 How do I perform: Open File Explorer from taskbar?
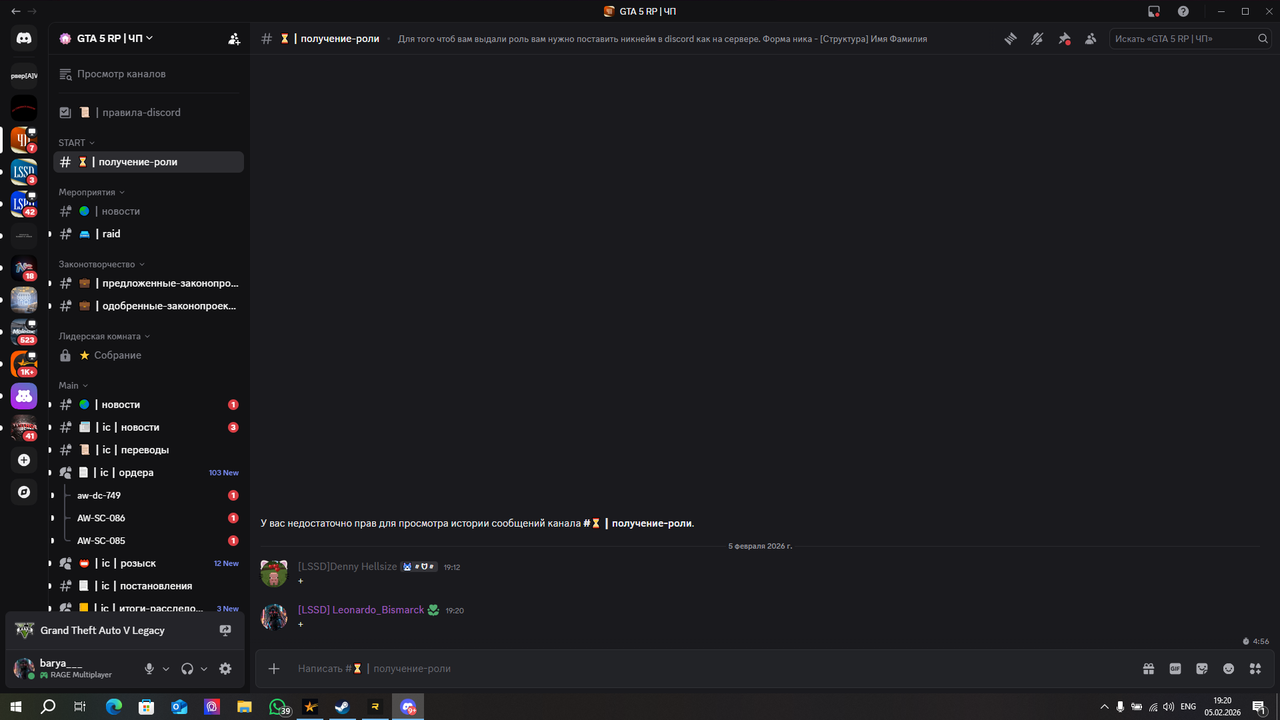(x=244, y=707)
